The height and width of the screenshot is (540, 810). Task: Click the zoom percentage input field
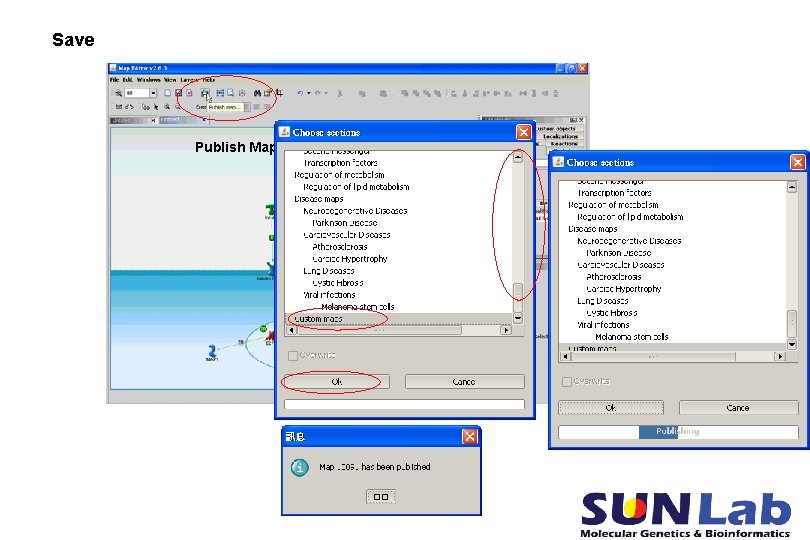point(137,93)
